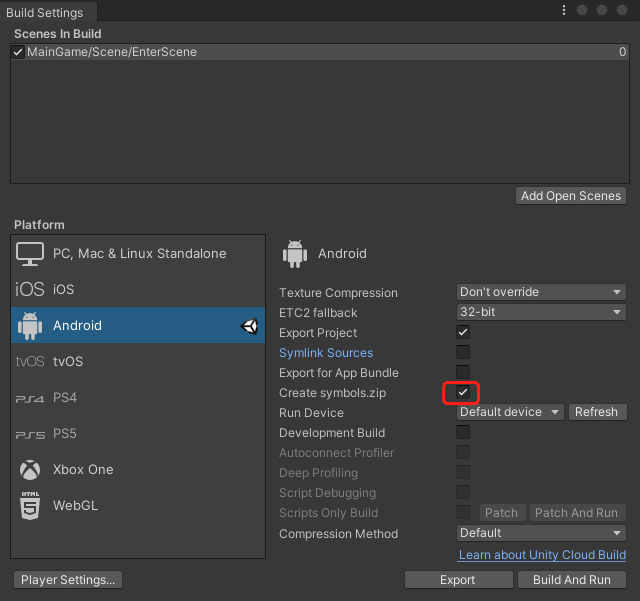The height and width of the screenshot is (601, 640).
Task: Open Run Device dropdown
Action: (510, 412)
